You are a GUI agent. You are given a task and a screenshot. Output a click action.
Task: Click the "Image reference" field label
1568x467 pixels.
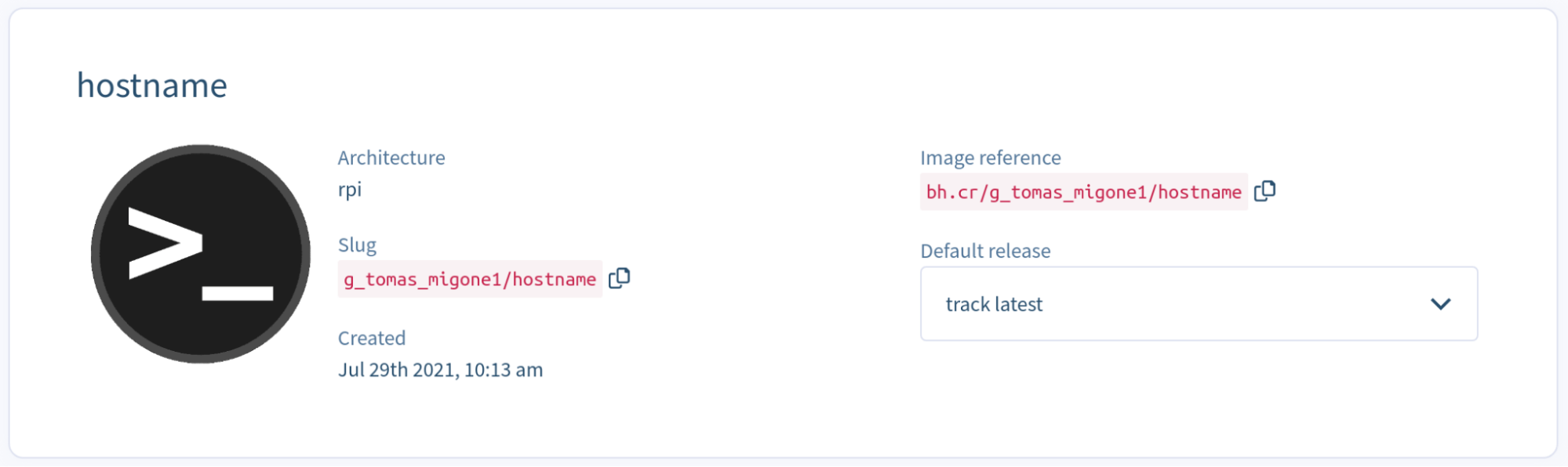[x=990, y=157]
